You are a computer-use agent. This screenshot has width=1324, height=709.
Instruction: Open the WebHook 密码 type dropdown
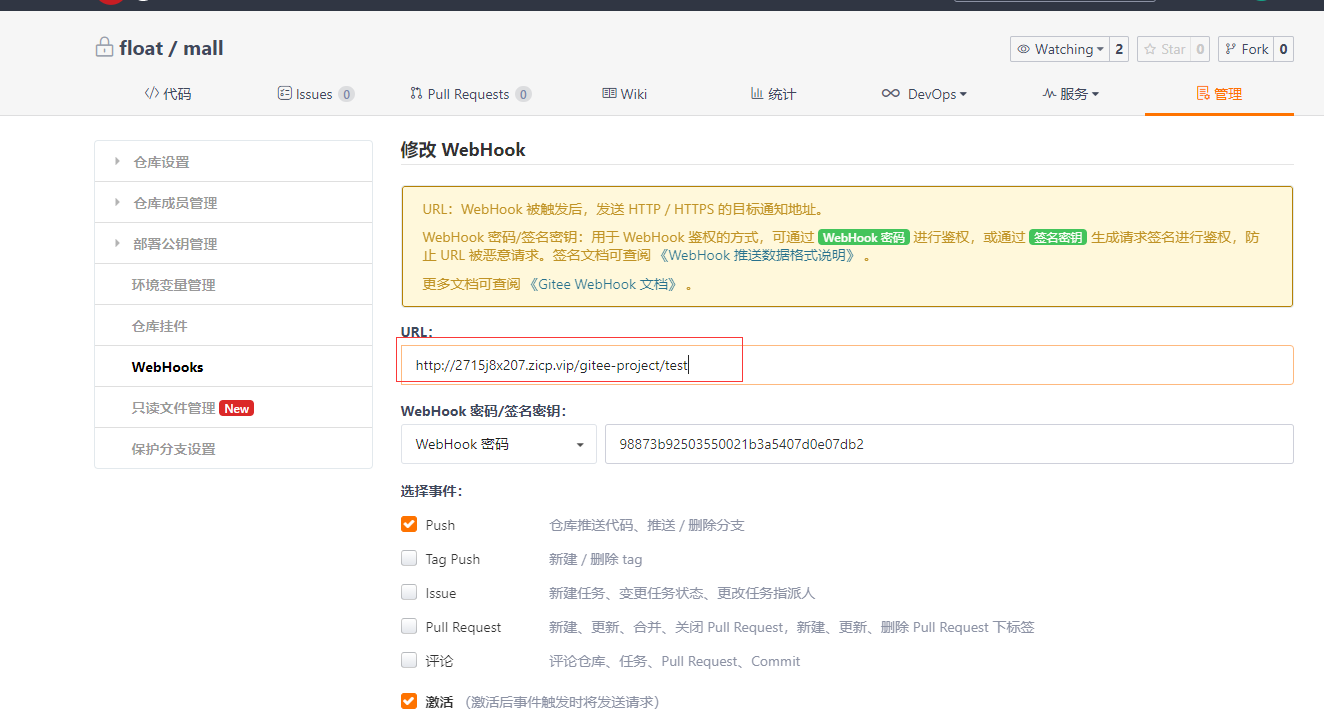coord(499,444)
